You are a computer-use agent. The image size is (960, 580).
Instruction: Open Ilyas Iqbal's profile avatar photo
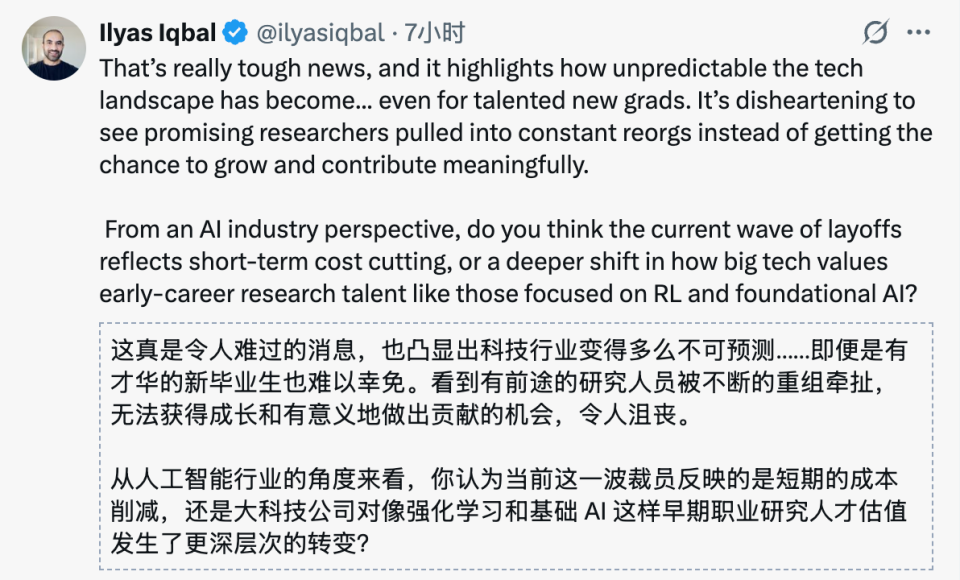coord(53,49)
